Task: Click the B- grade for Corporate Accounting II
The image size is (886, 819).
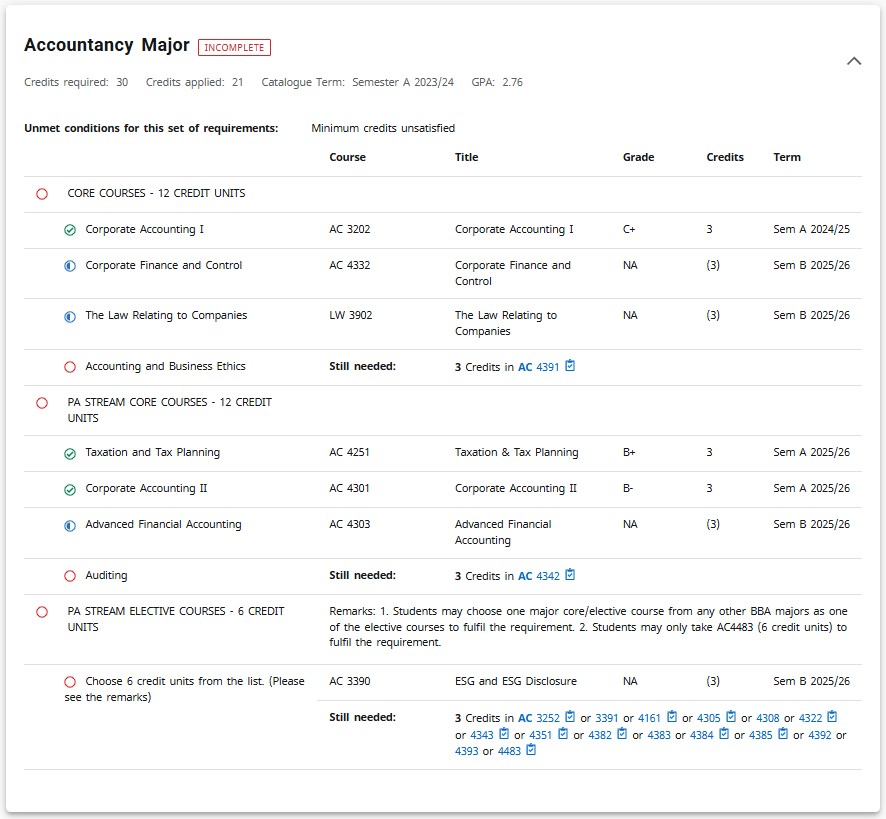Action: [x=628, y=488]
